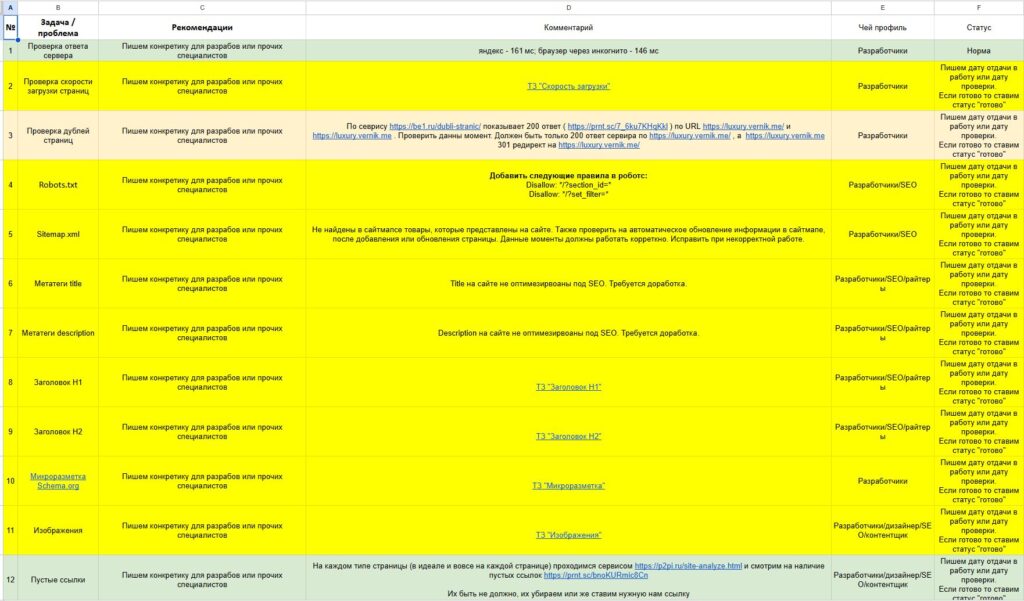The image size is (1024, 601).
Task: Select the "Проверка скорости загрузки страниц" cell
Action: 58,86
